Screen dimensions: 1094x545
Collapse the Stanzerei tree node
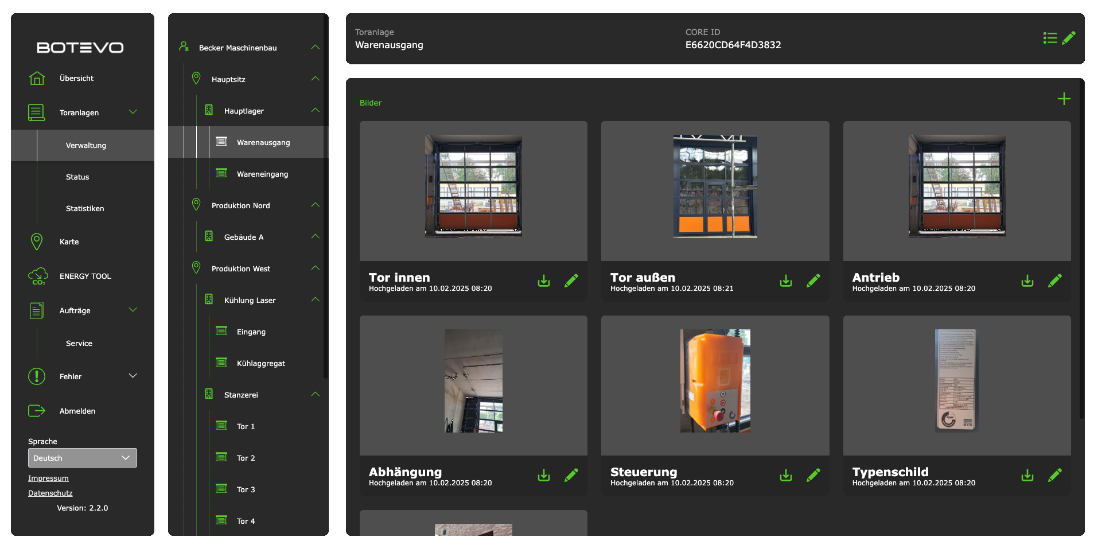[315, 395]
